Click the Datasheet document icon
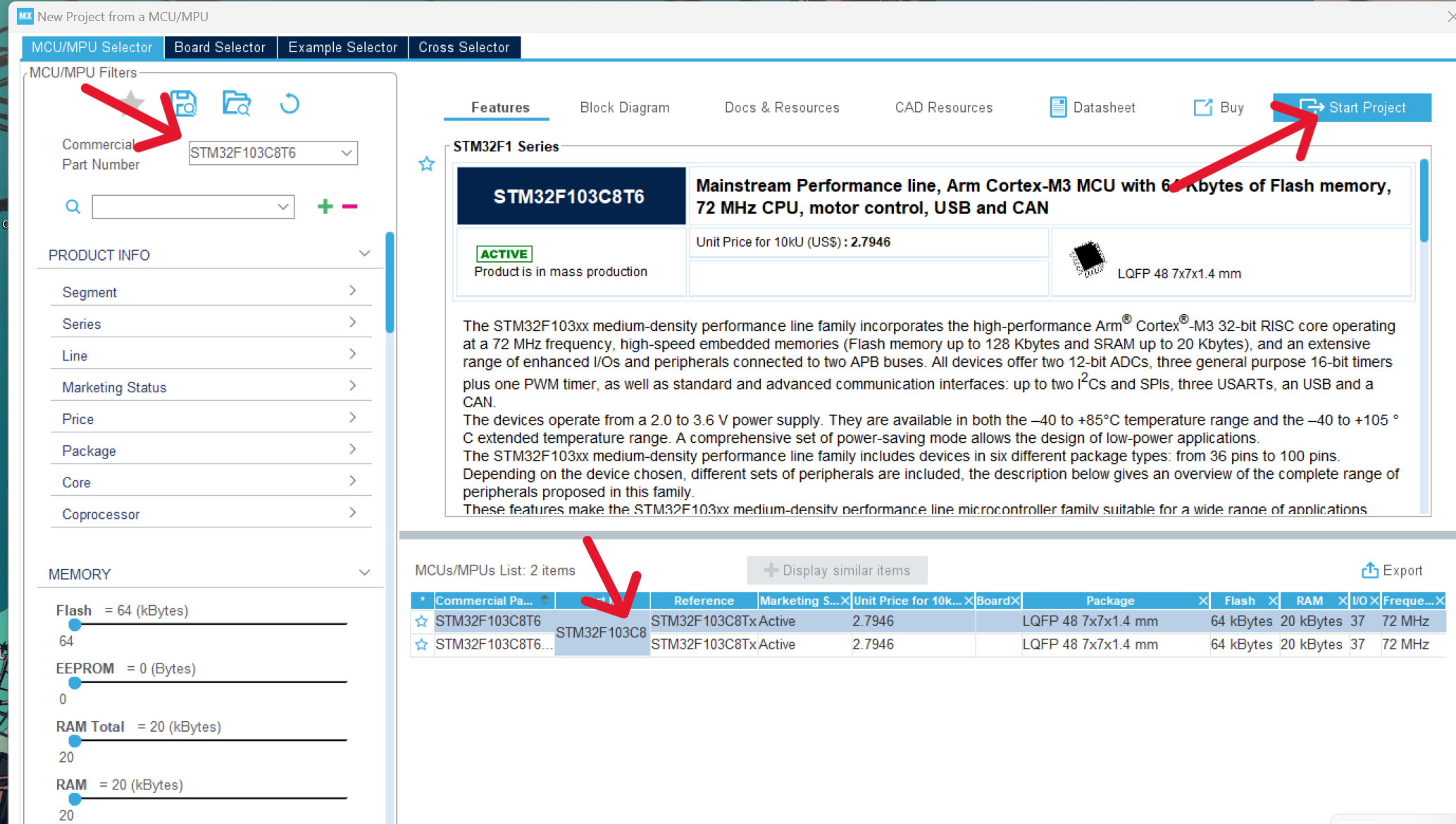 1058,107
